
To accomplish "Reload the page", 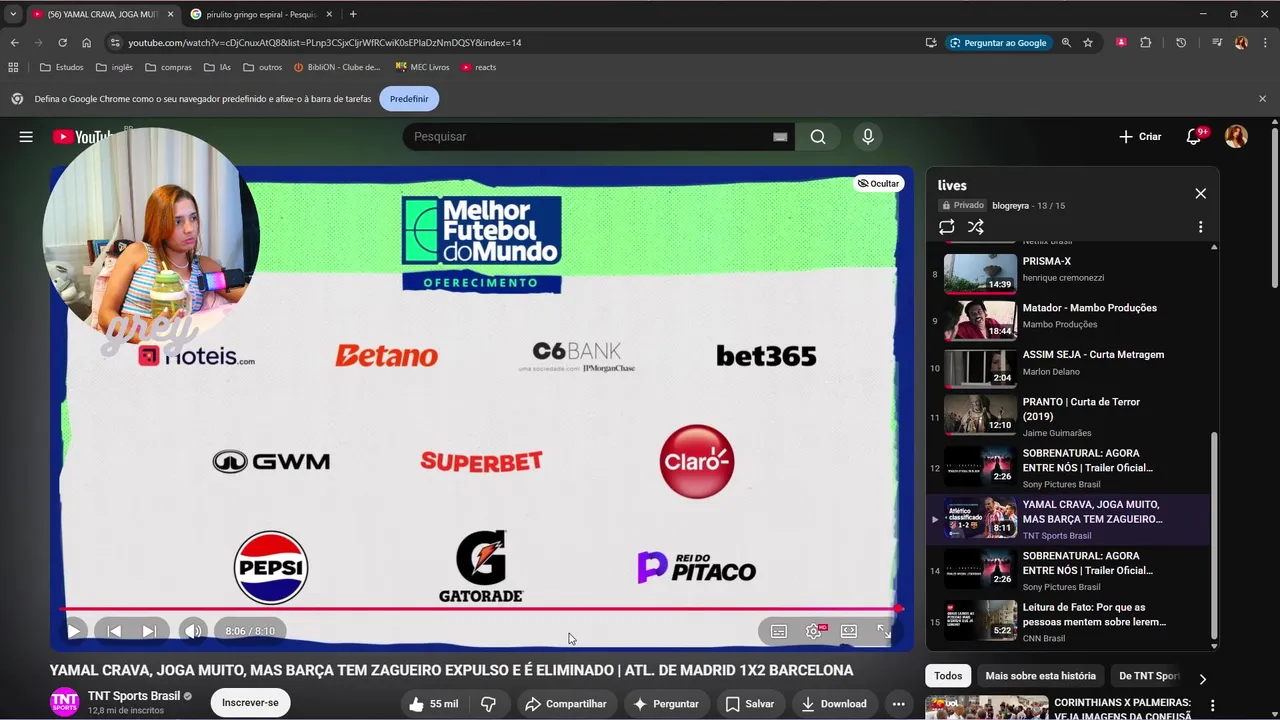I will [x=62, y=43].
